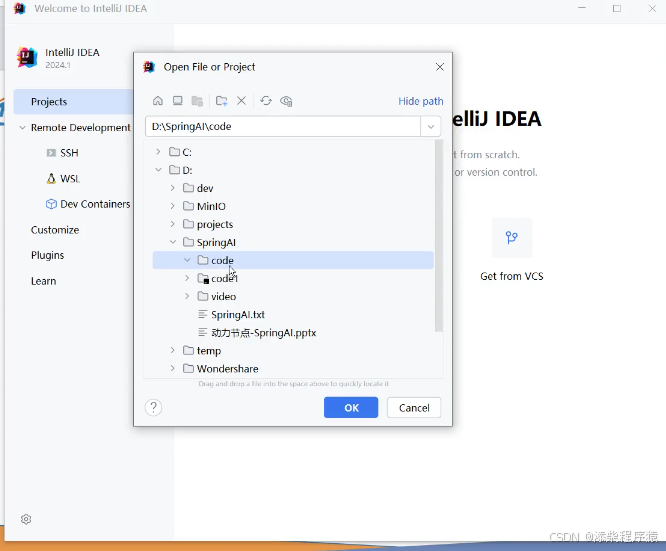Select the code folder row

(x=293, y=260)
